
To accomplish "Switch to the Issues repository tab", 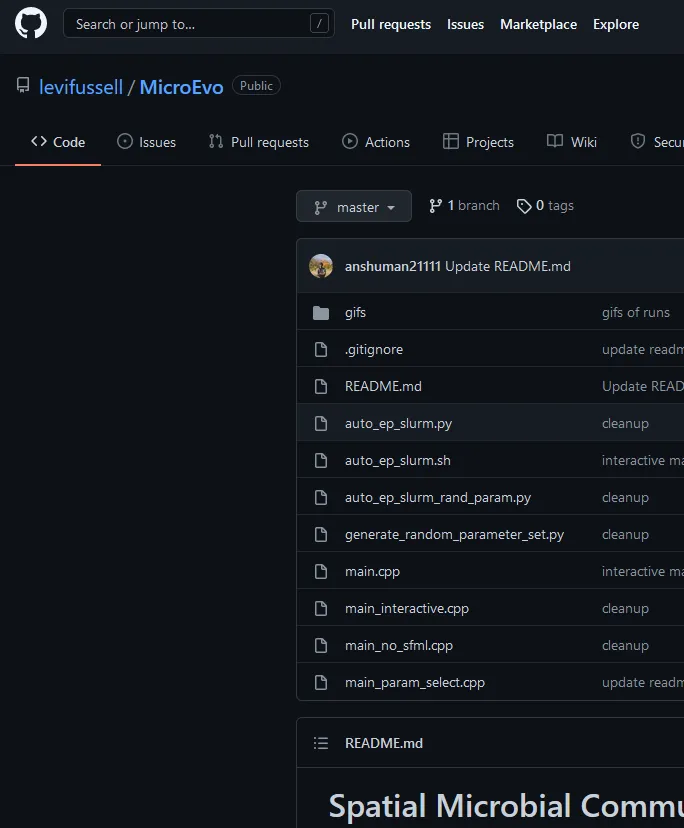I will 146,142.
